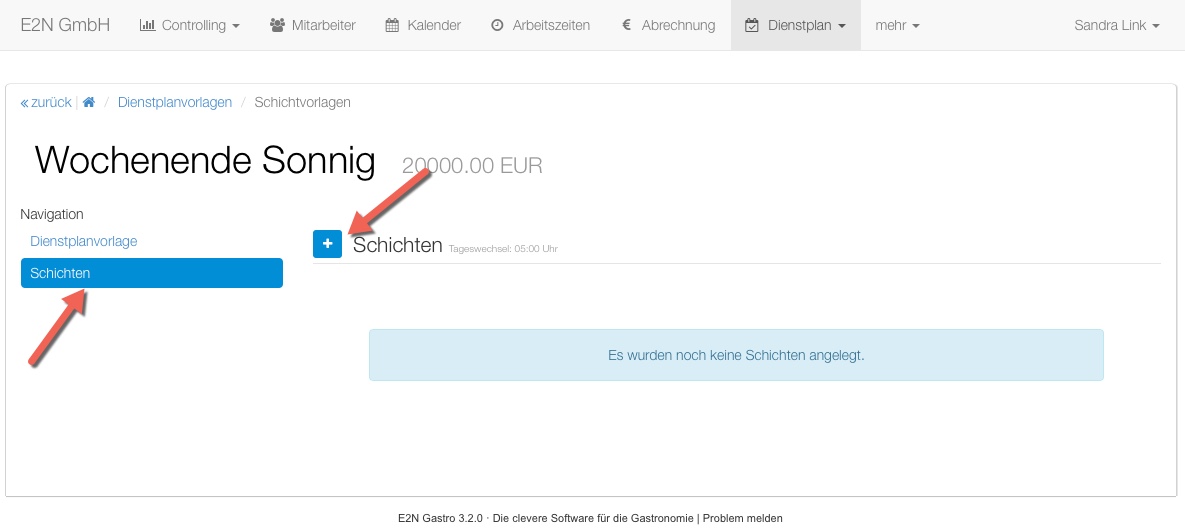Open Abrechnung in the navbar
The image size is (1185, 528).
pyautogui.click(x=669, y=25)
